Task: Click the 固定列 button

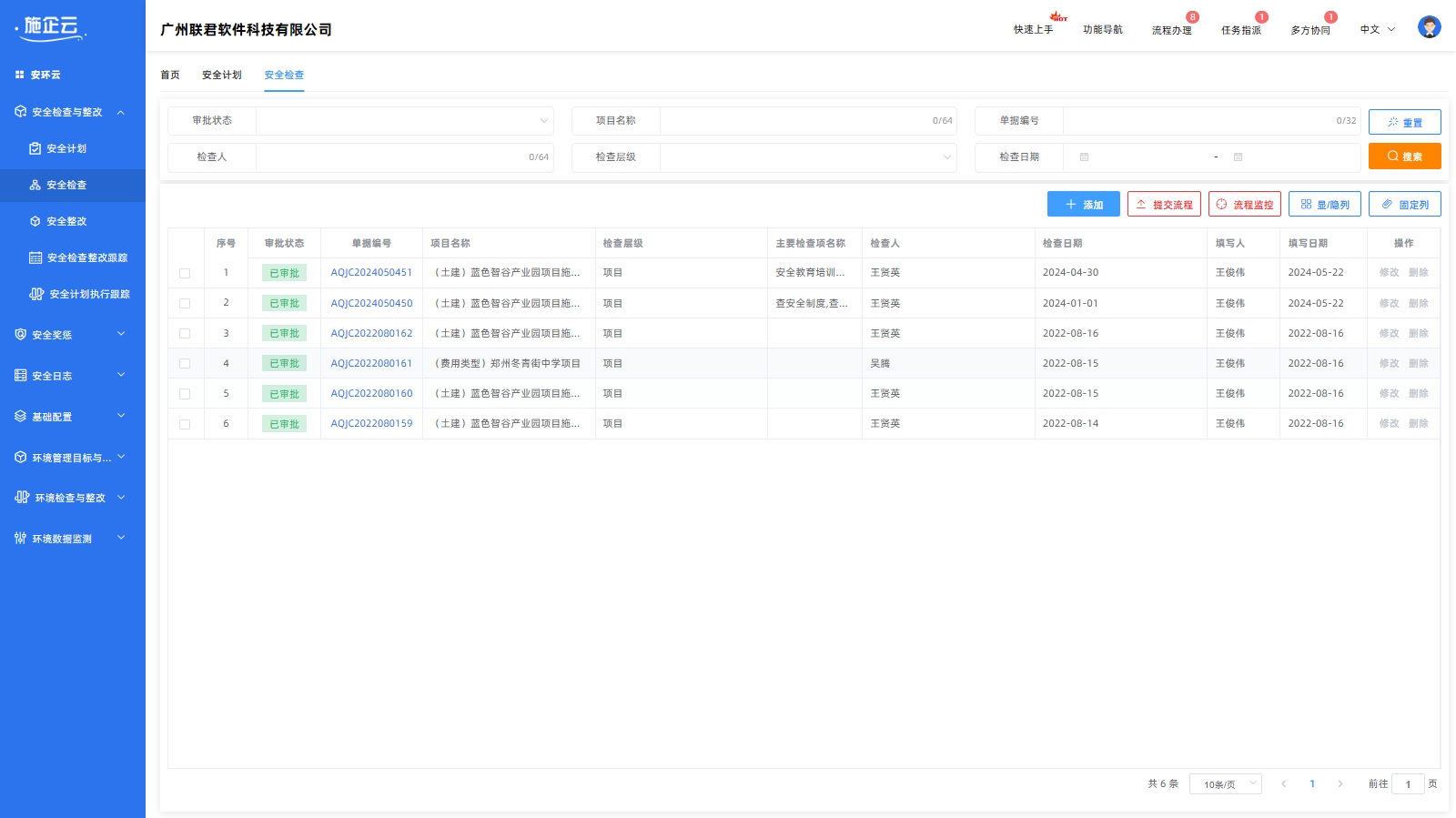Action: pyautogui.click(x=1405, y=204)
